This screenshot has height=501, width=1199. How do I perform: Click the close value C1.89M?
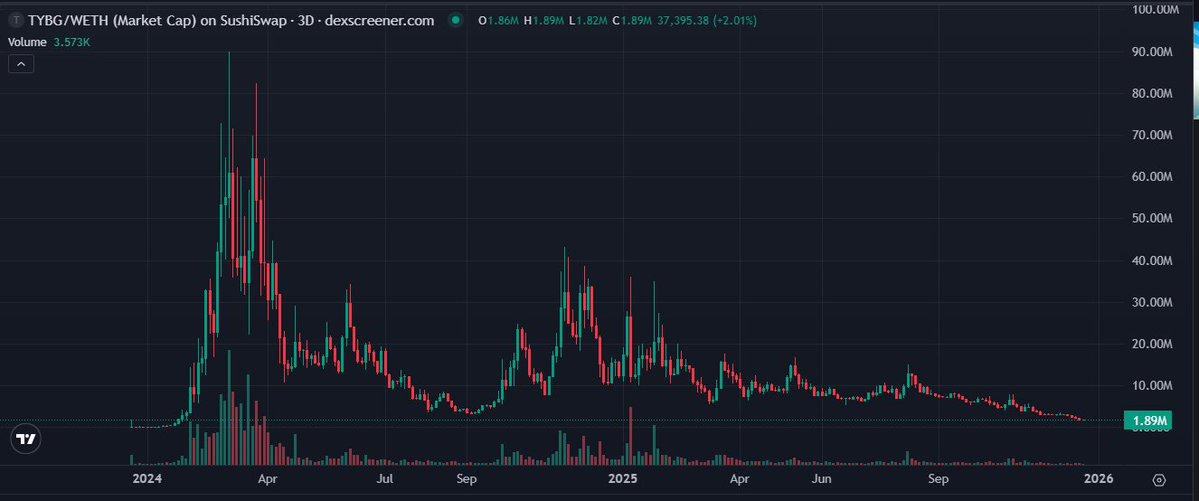(632, 21)
